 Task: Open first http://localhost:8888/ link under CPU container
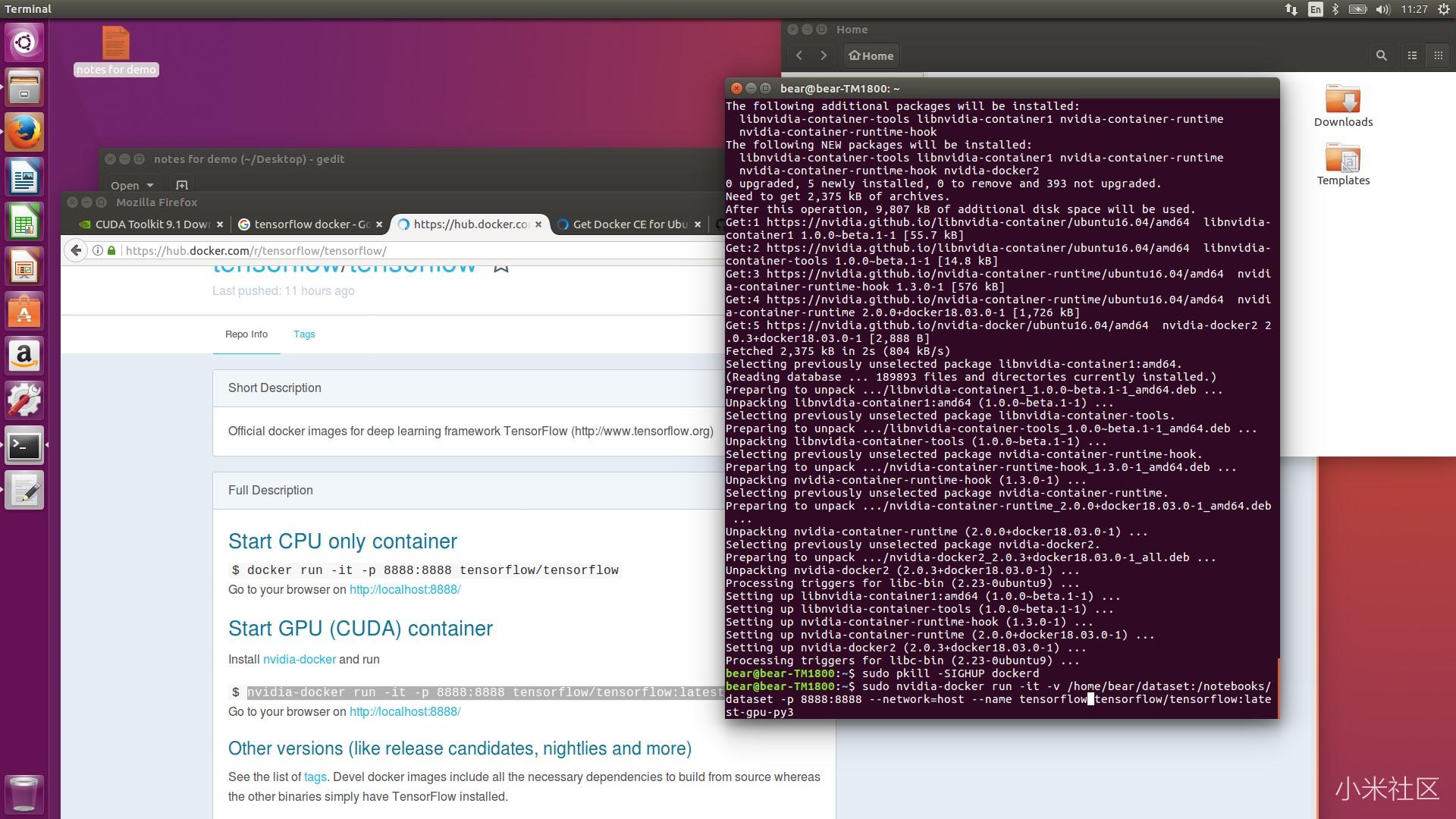(x=405, y=589)
